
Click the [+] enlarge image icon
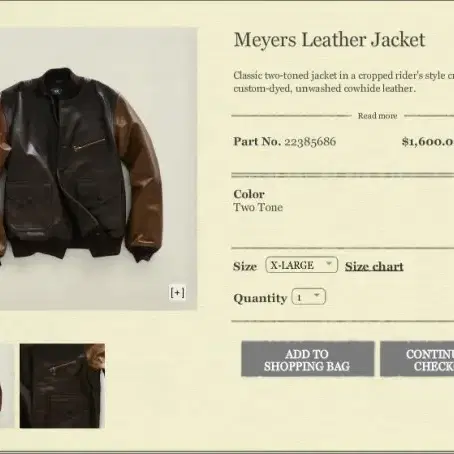(177, 293)
